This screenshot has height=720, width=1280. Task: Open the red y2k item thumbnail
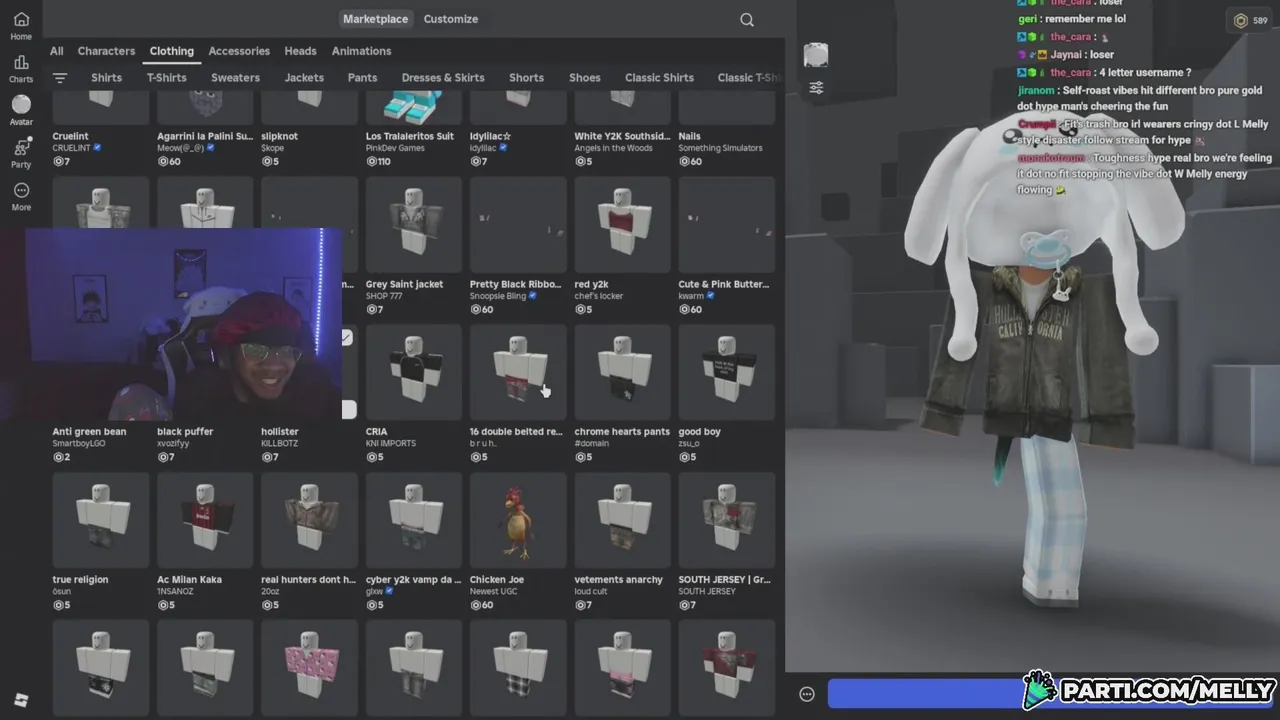pos(622,225)
